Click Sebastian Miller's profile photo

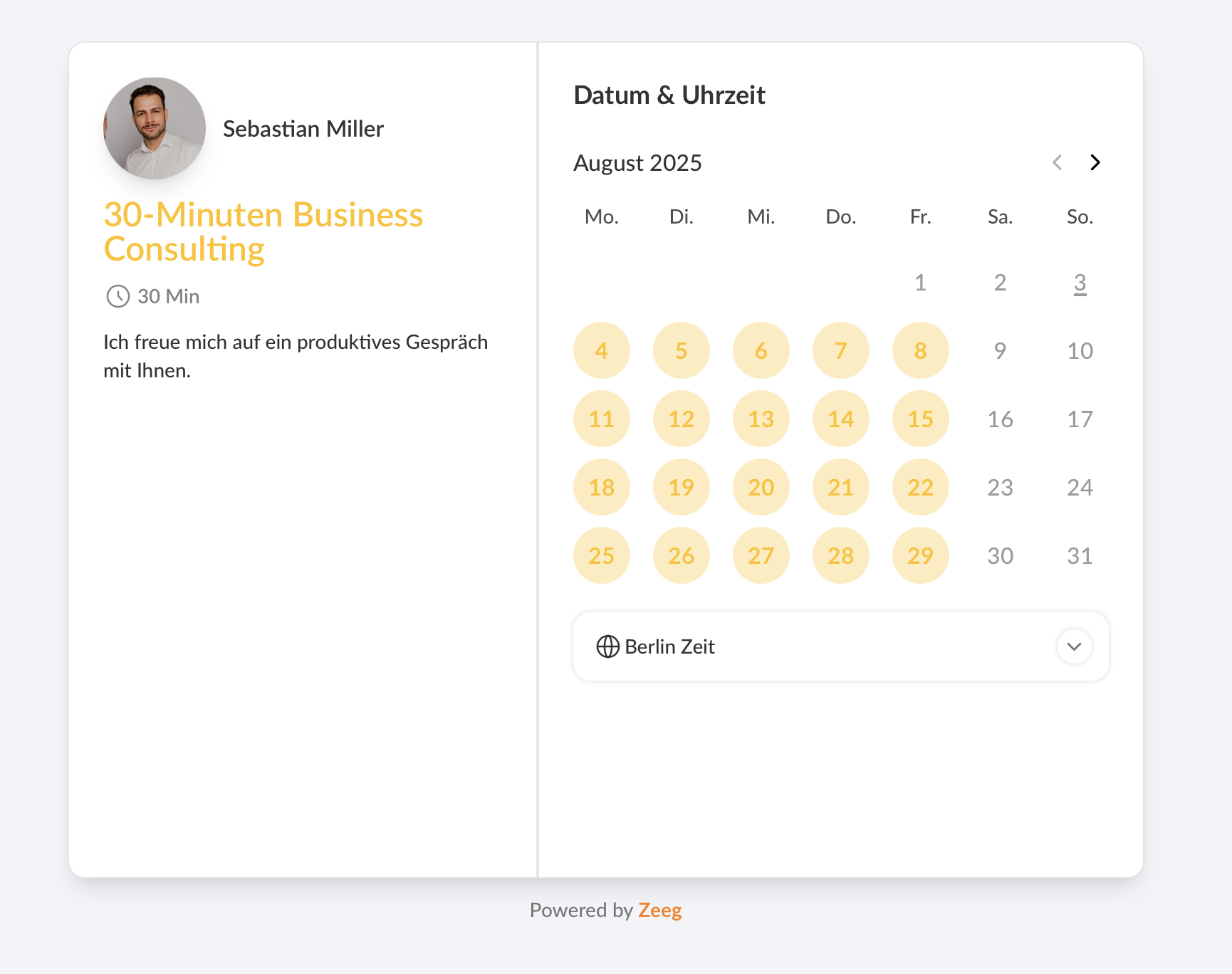[x=155, y=128]
